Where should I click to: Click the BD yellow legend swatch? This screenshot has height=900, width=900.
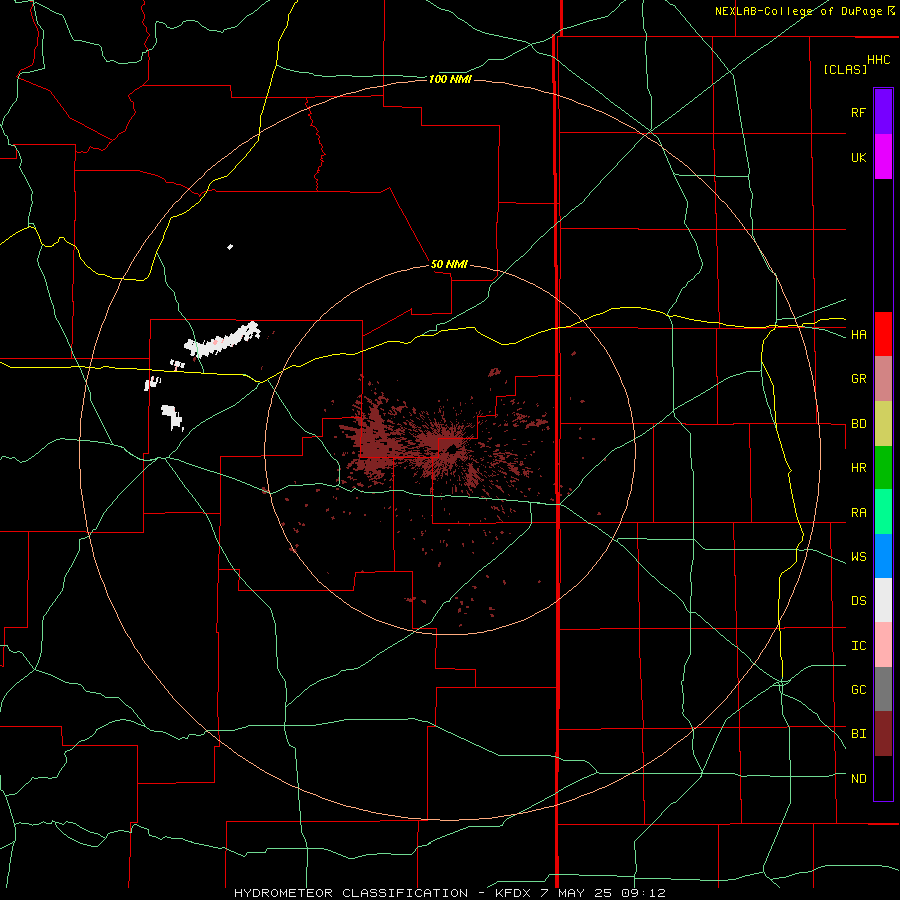(x=883, y=423)
